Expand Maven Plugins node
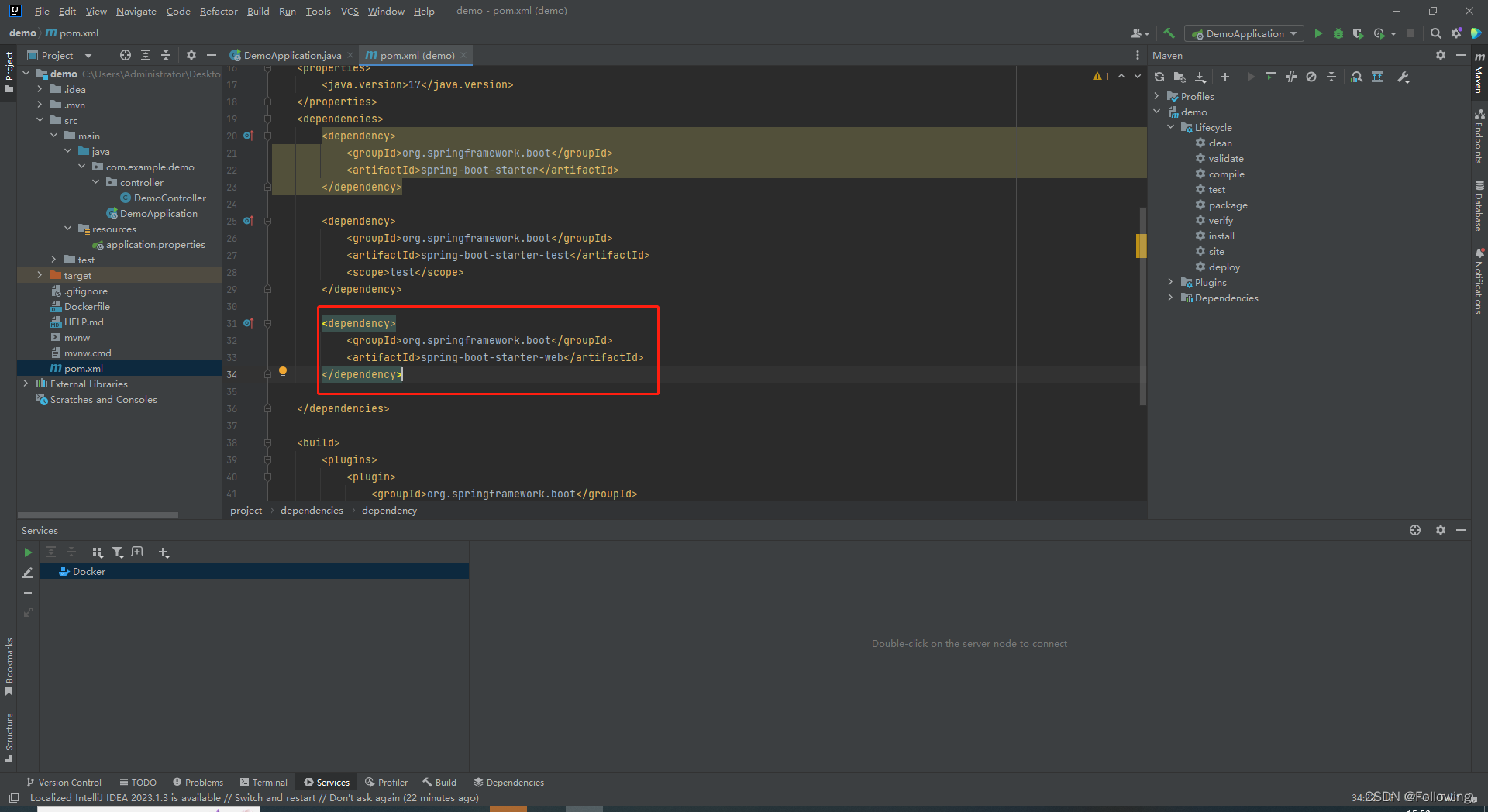1488x812 pixels. point(1171,282)
